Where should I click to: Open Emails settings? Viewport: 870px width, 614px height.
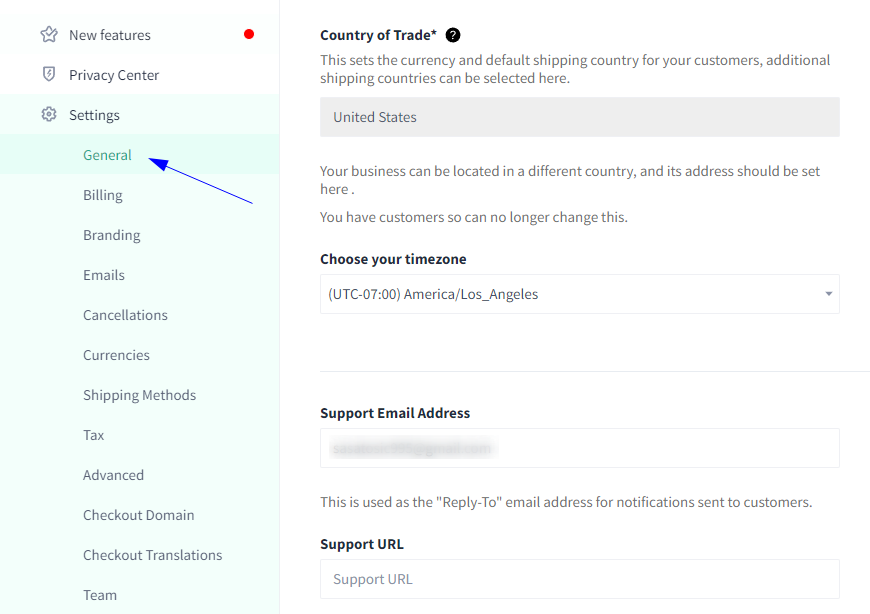click(x=104, y=275)
